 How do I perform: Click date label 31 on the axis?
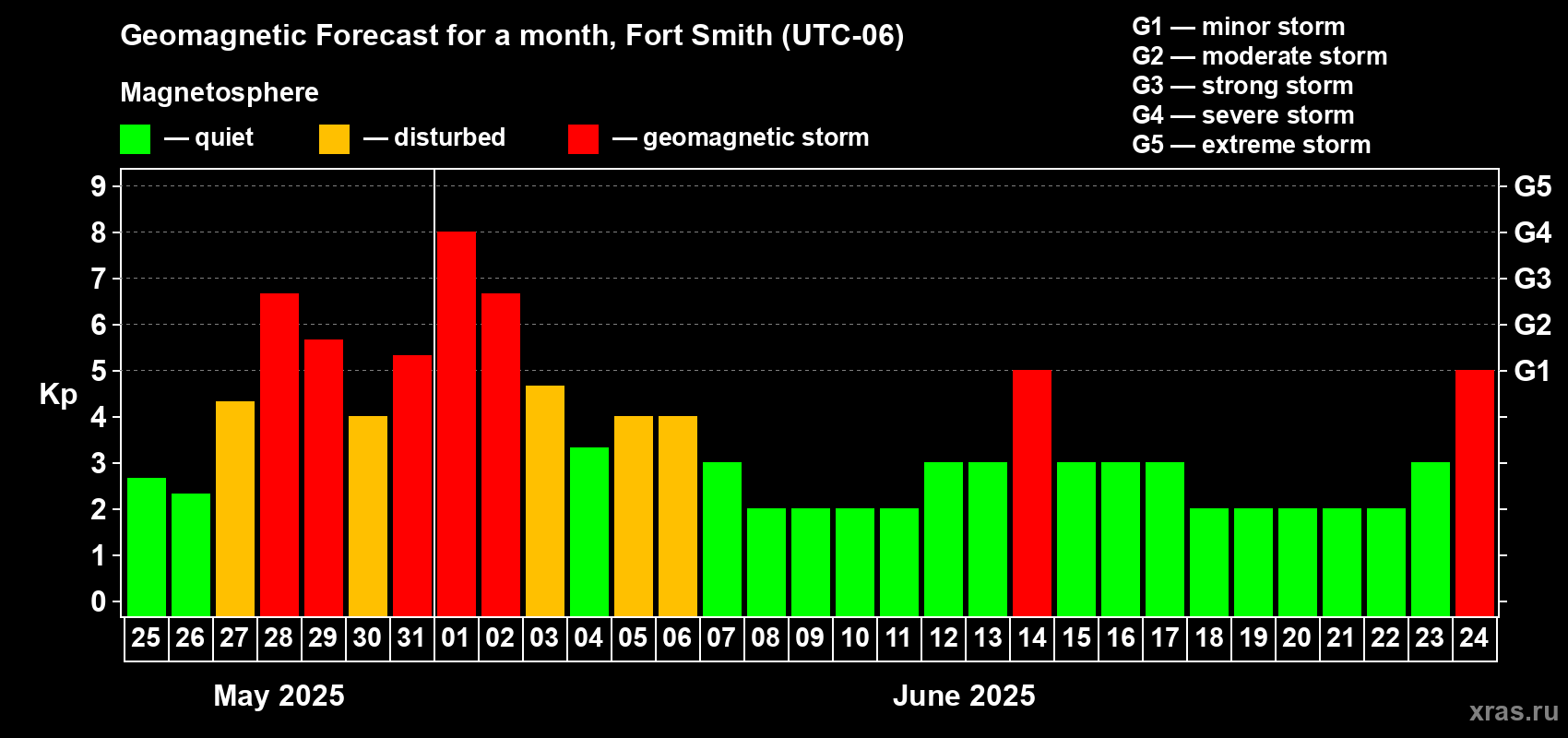(x=411, y=637)
